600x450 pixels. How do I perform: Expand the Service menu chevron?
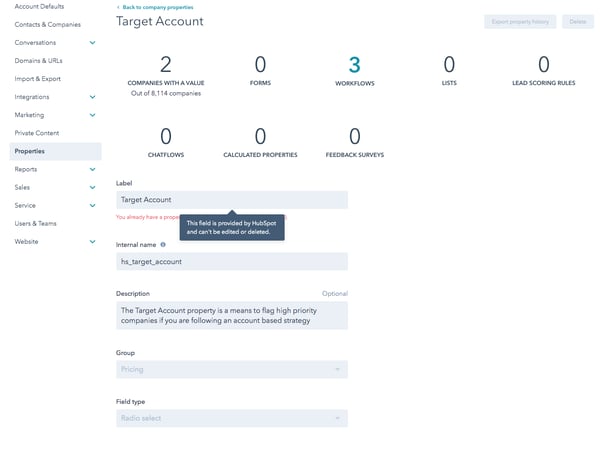pos(92,205)
